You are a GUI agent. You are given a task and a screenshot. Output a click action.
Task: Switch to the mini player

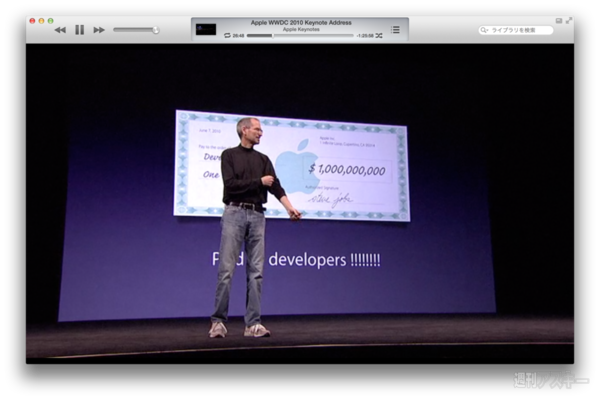[x=559, y=21]
